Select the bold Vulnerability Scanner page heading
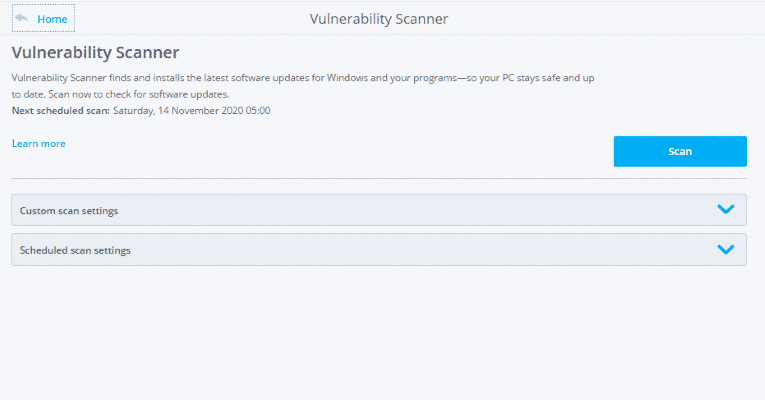The height and width of the screenshot is (400, 765). coord(95,52)
